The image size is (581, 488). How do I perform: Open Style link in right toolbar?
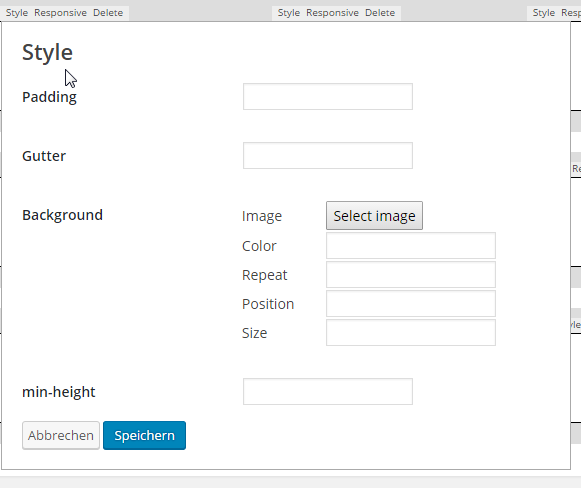544,13
